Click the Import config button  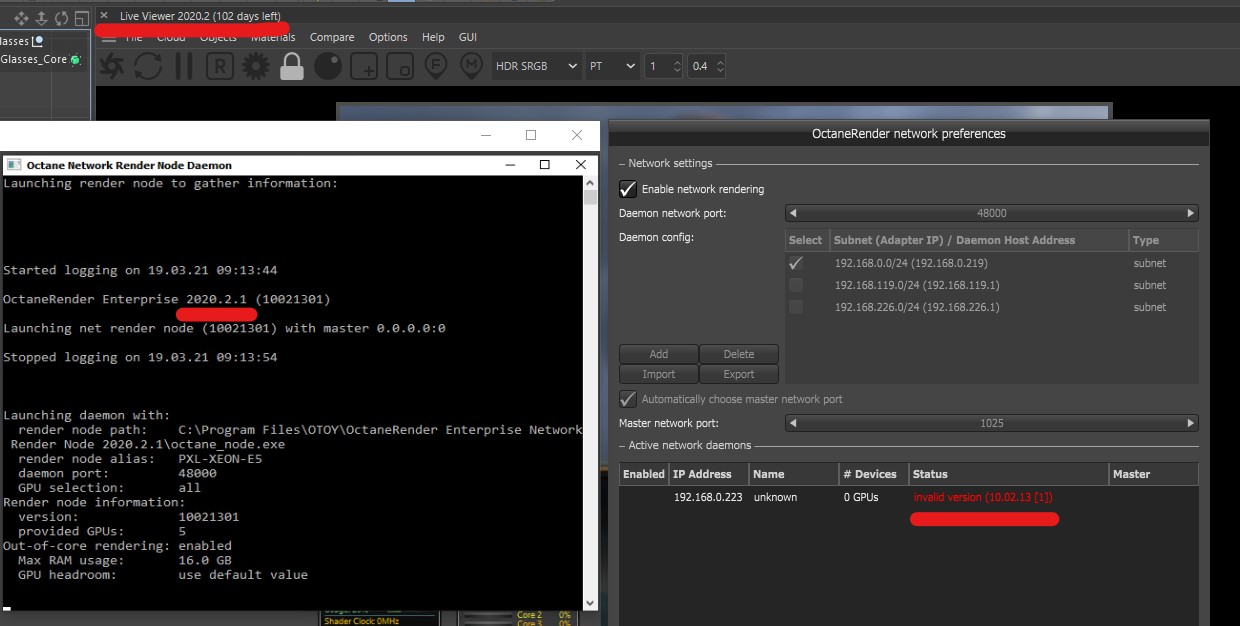click(x=658, y=374)
